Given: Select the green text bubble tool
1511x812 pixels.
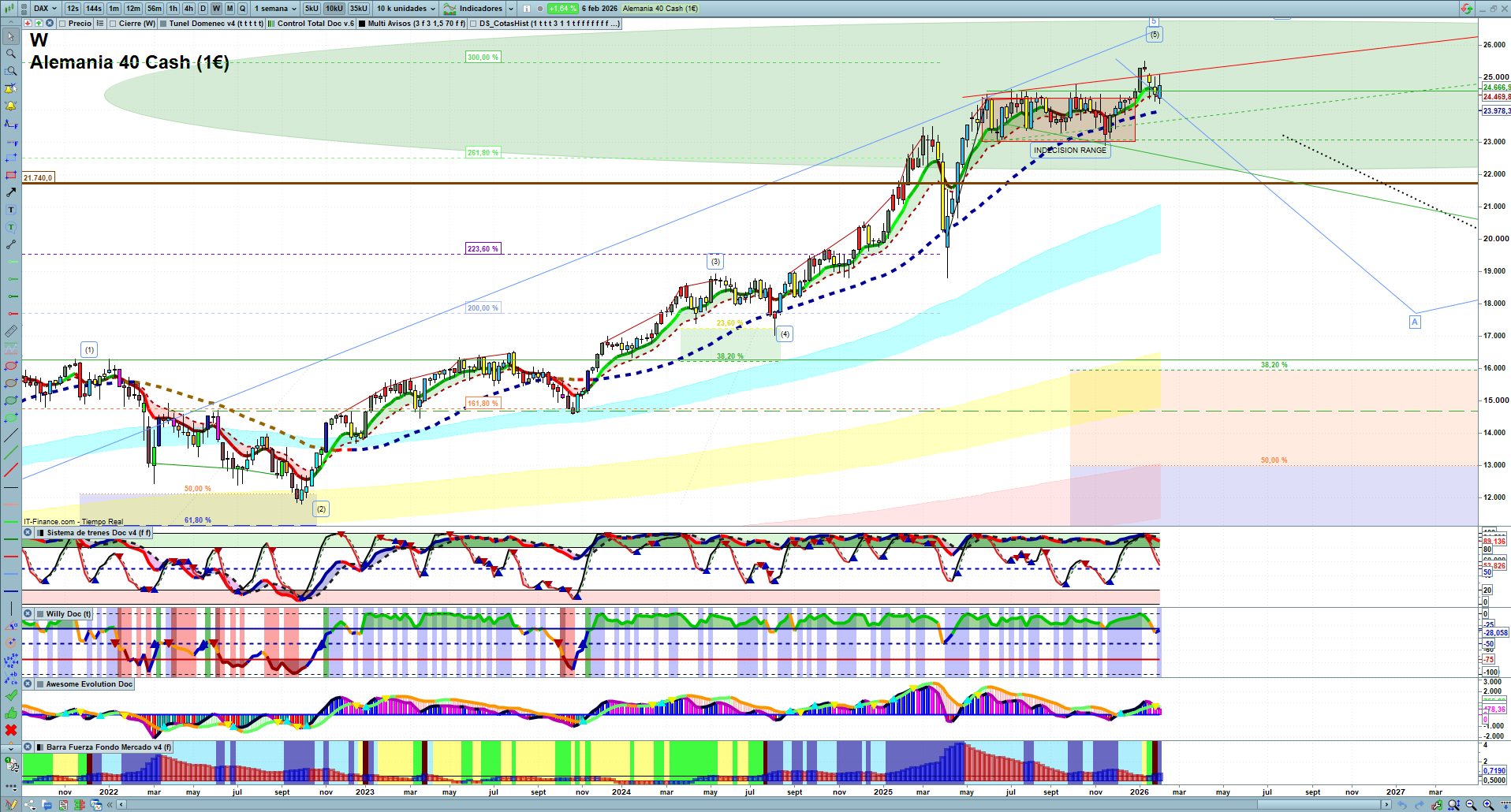Looking at the screenshot, I should coord(11,227).
